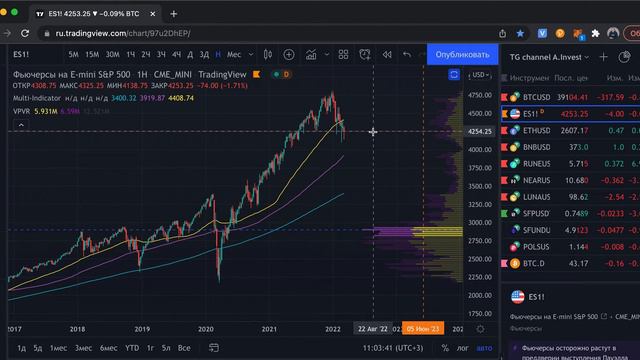
Task: Open the candlestick chart type selector
Action: tap(268, 54)
